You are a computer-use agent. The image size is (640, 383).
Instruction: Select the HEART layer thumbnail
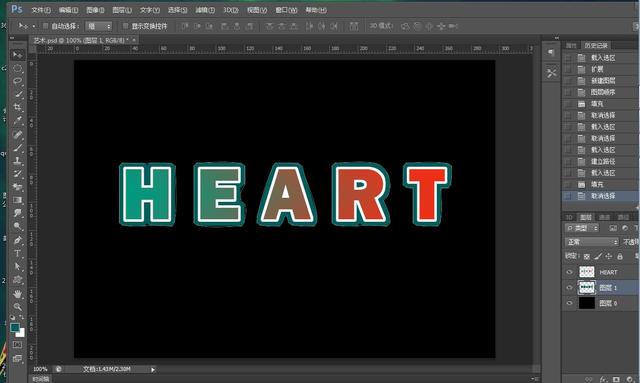tap(587, 272)
